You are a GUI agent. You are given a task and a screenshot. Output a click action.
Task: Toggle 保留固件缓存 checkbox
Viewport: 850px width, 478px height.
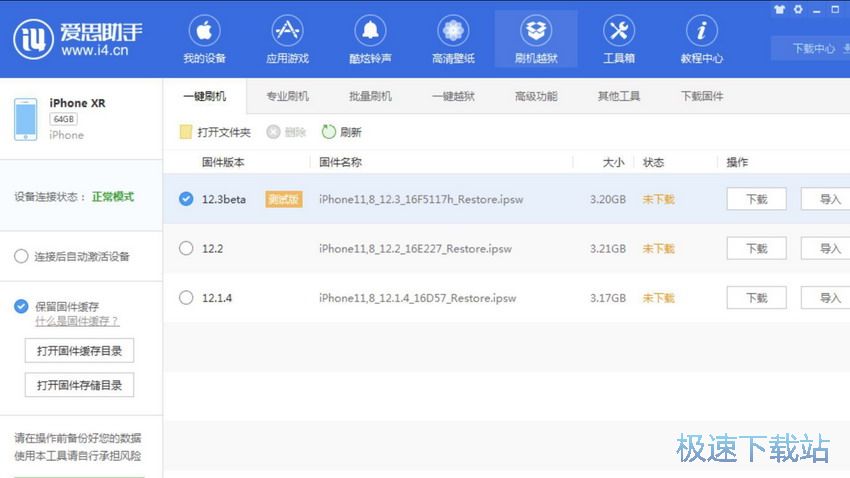(x=21, y=306)
